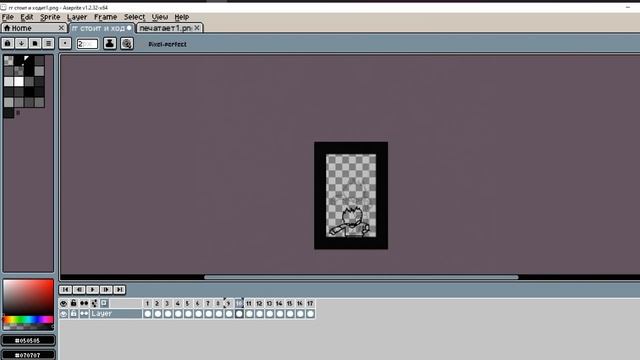Click the character sprite on the canvas

[x=350, y=222]
